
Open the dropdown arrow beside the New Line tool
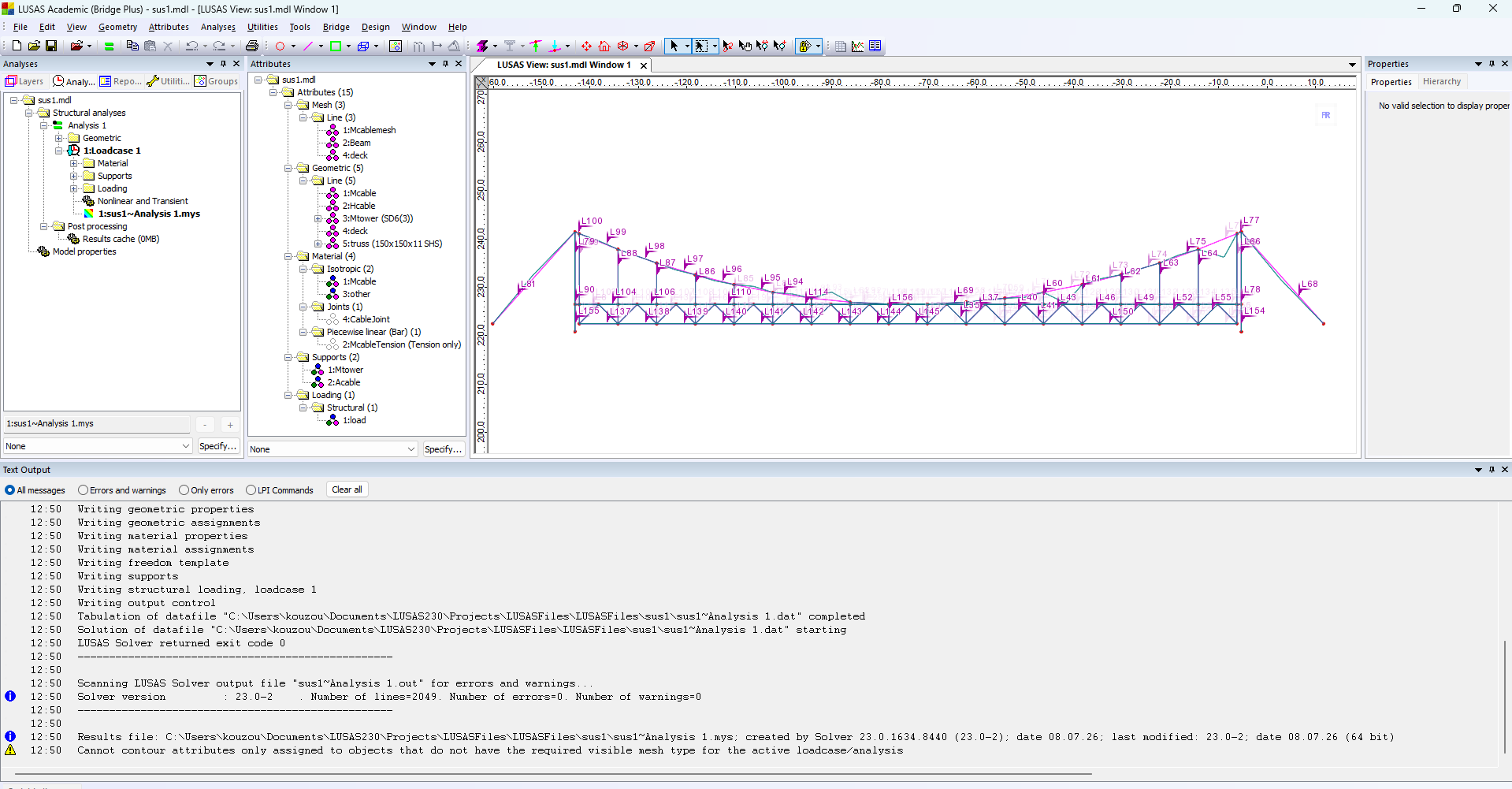point(321,47)
